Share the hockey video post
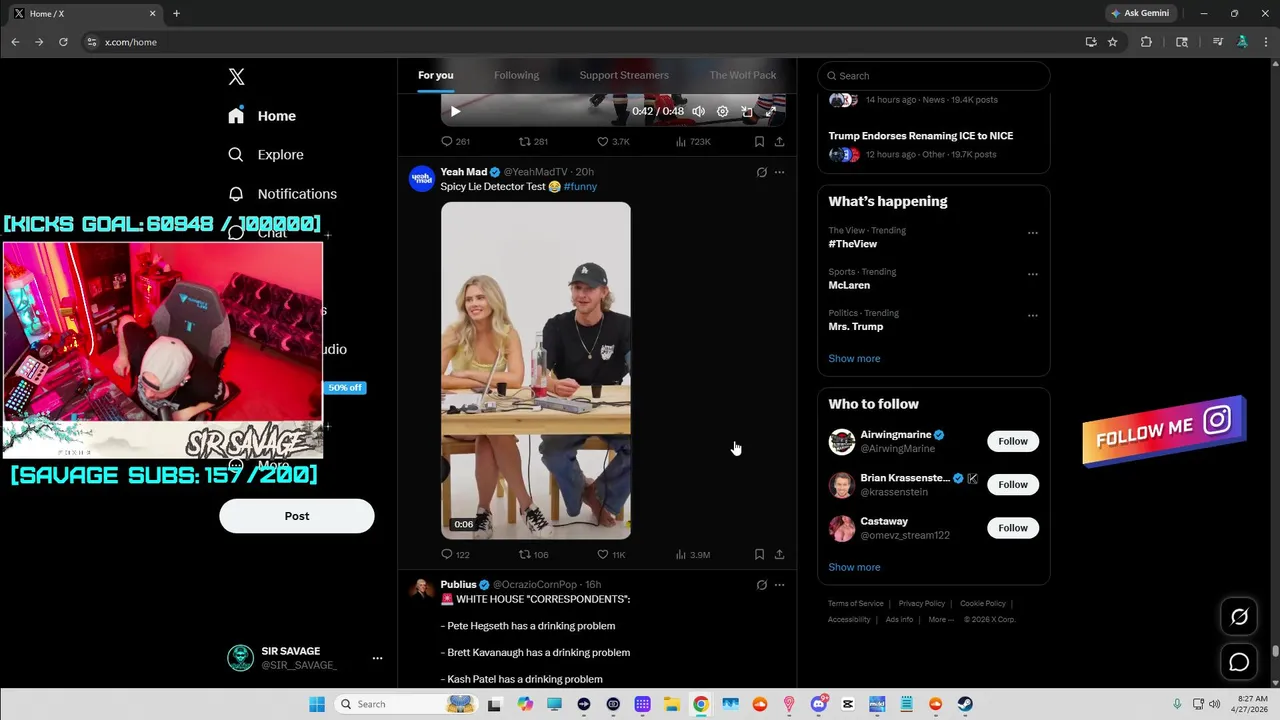Viewport: 1280px width, 720px height. click(x=779, y=142)
